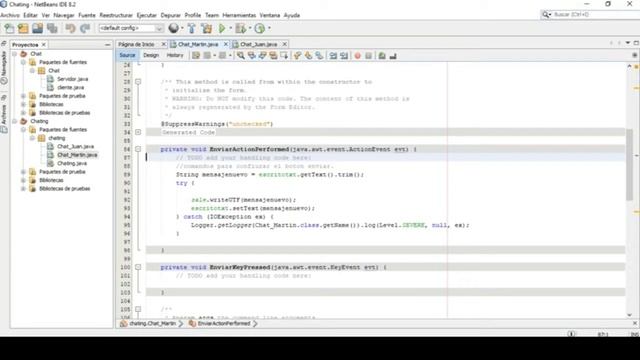640x360 pixels.
Task: Click the Next Bookmark icon
Action: (308, 56)
